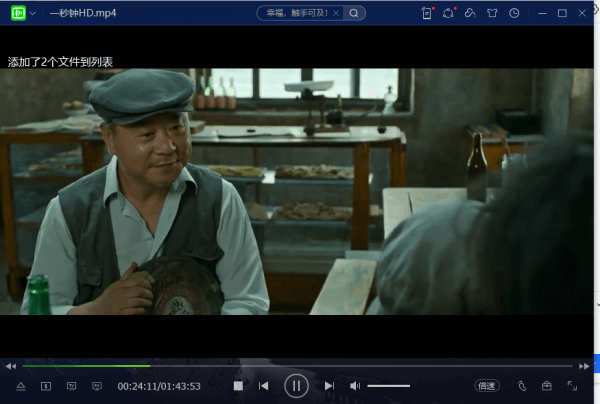
Task: Click the PC screen icon
Action: point(97,386)
